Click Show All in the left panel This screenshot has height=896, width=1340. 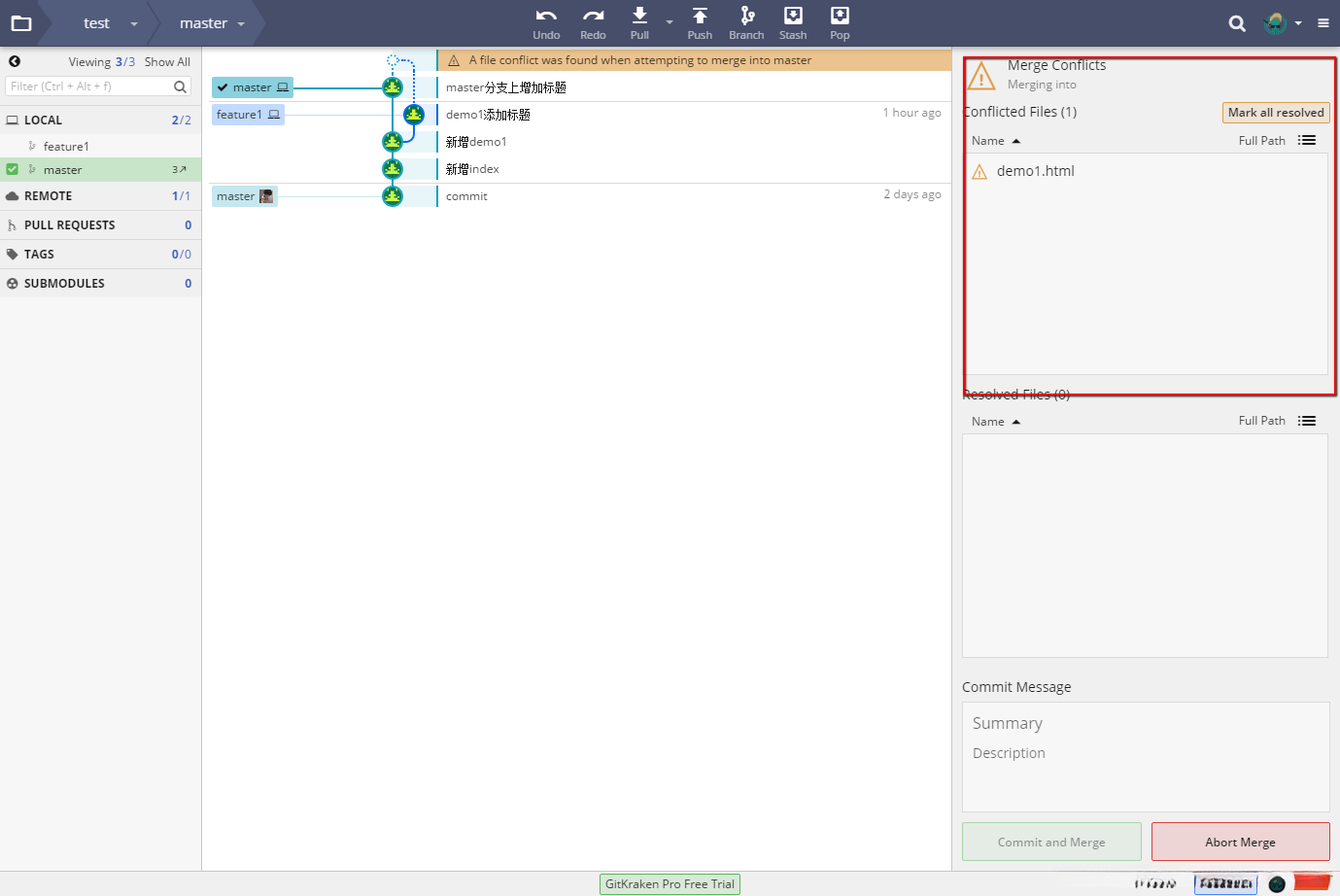tap(167, 61)
